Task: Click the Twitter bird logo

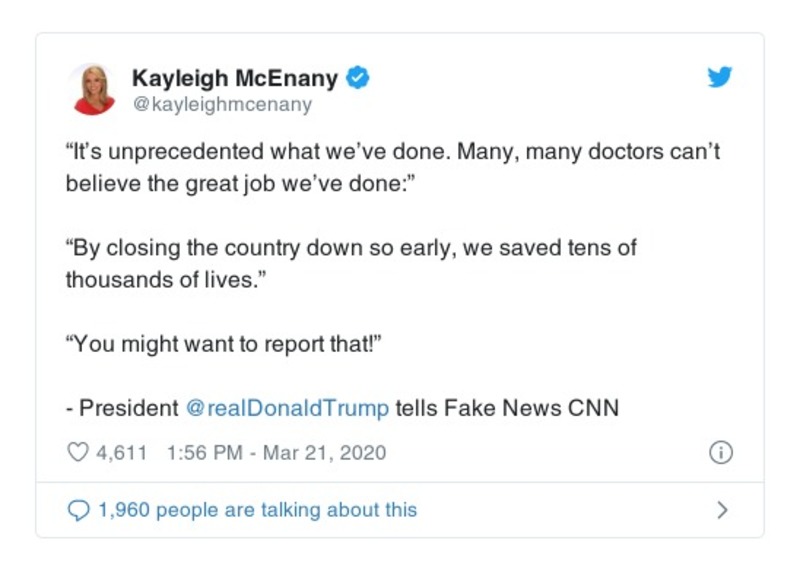Action: click(x=720, y=77)
